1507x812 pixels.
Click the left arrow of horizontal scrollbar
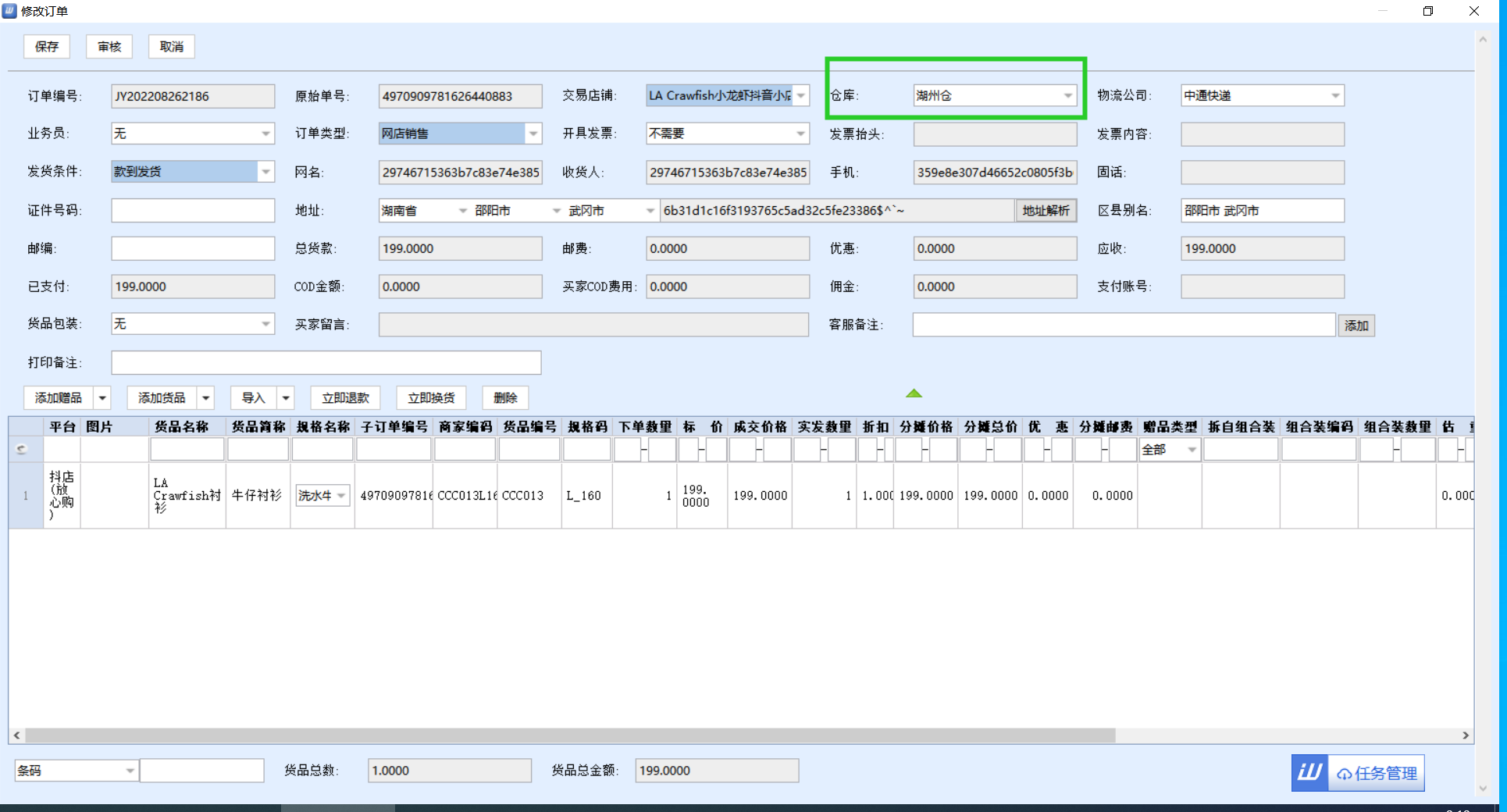[x=17, y=735]
